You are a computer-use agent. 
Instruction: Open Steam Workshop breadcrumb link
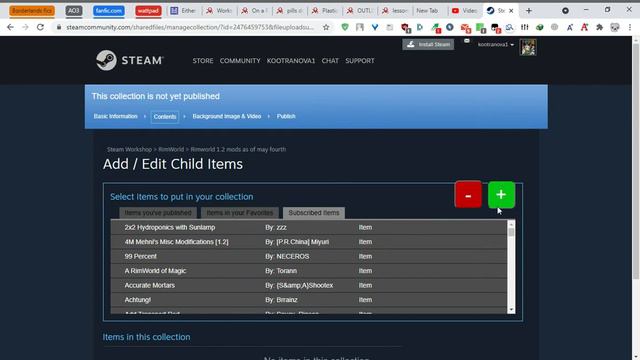point(129,149)
